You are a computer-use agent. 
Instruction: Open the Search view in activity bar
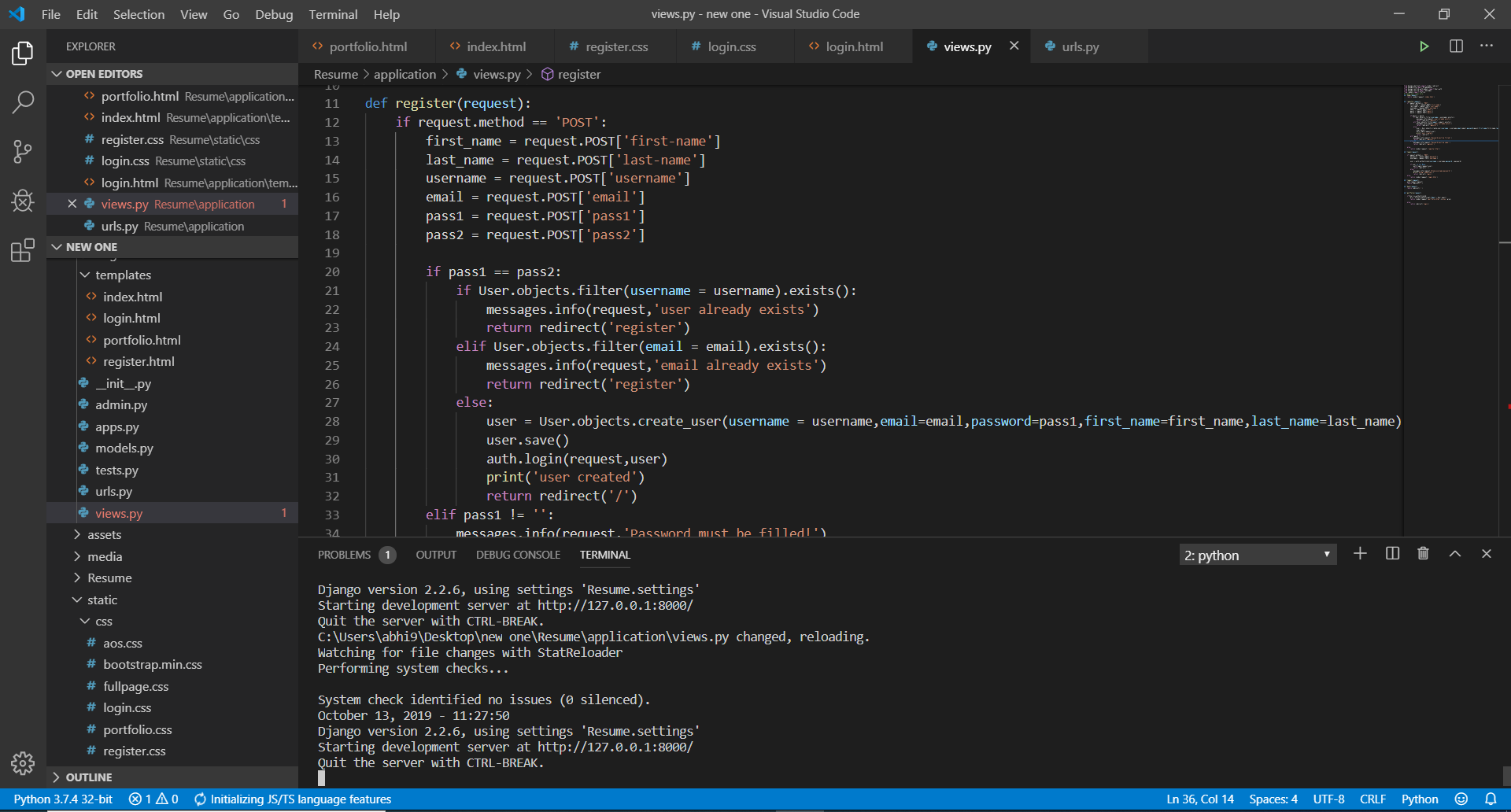23,101
